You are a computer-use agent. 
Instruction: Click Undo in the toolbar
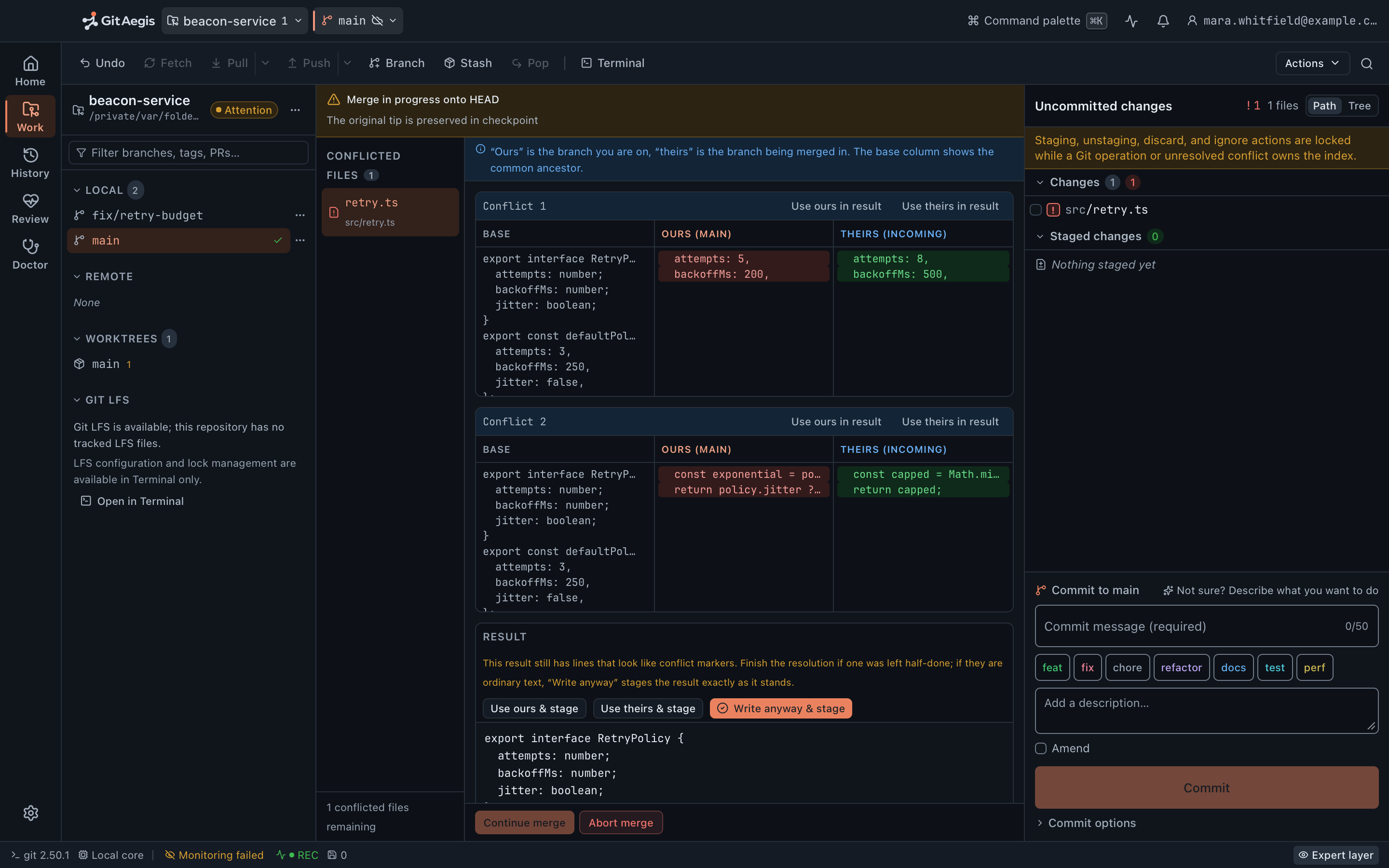pyautogui.click(x=102, y=63)
